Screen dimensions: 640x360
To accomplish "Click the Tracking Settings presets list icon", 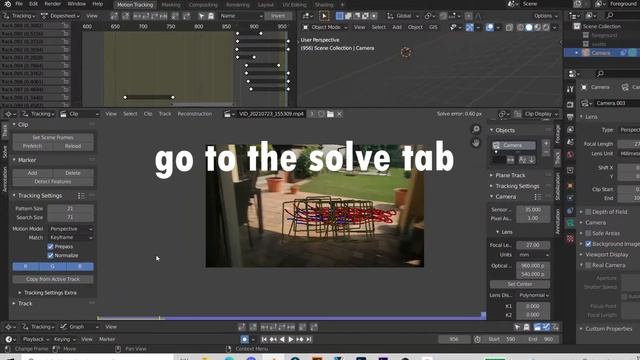I will click(81, 196).
